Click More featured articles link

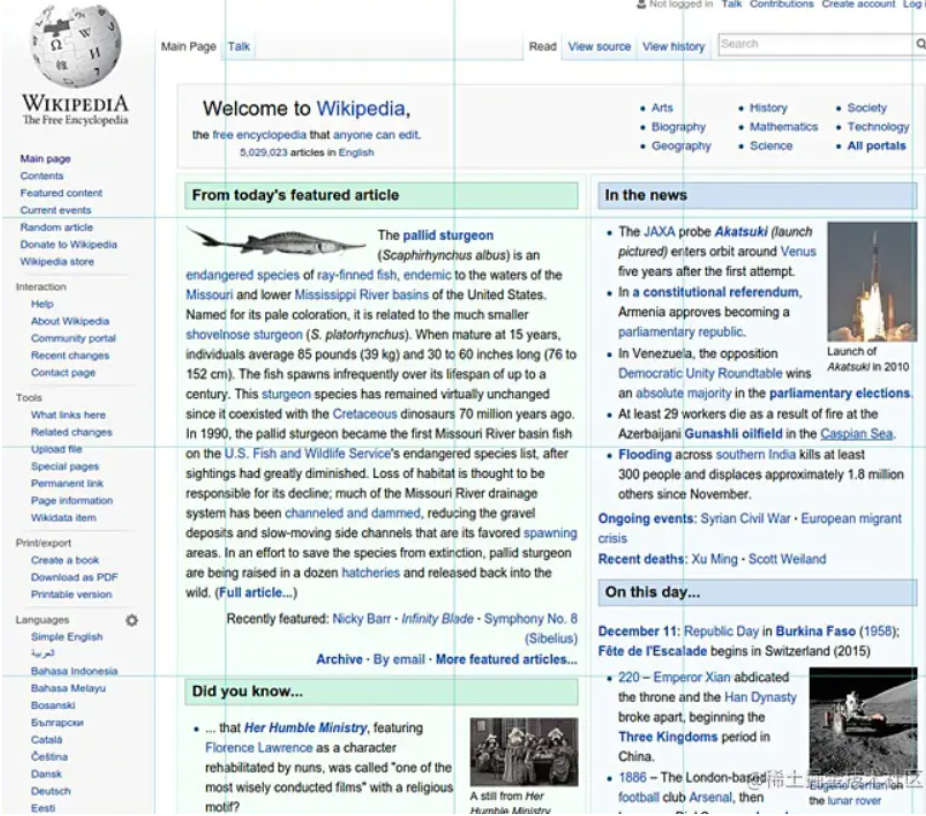click(x=506, y=660)
